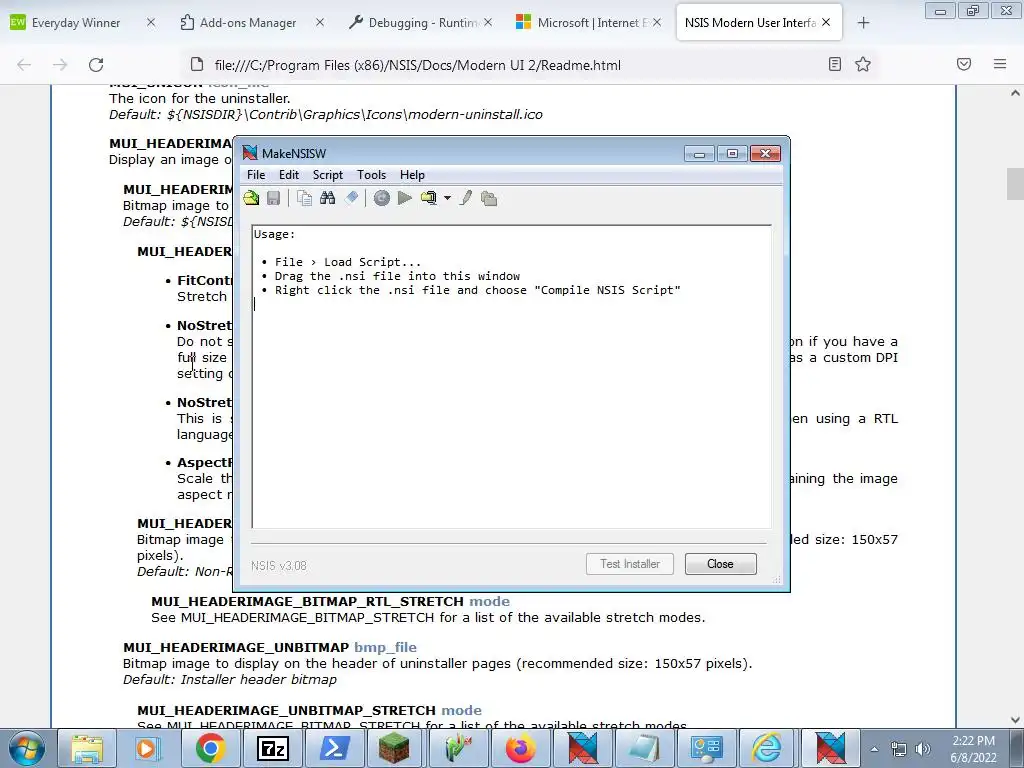The height and width of the screenshot is (768, 1024).
Task: Open 7-Zip from the taskbar
Action: tap(272, 748)
